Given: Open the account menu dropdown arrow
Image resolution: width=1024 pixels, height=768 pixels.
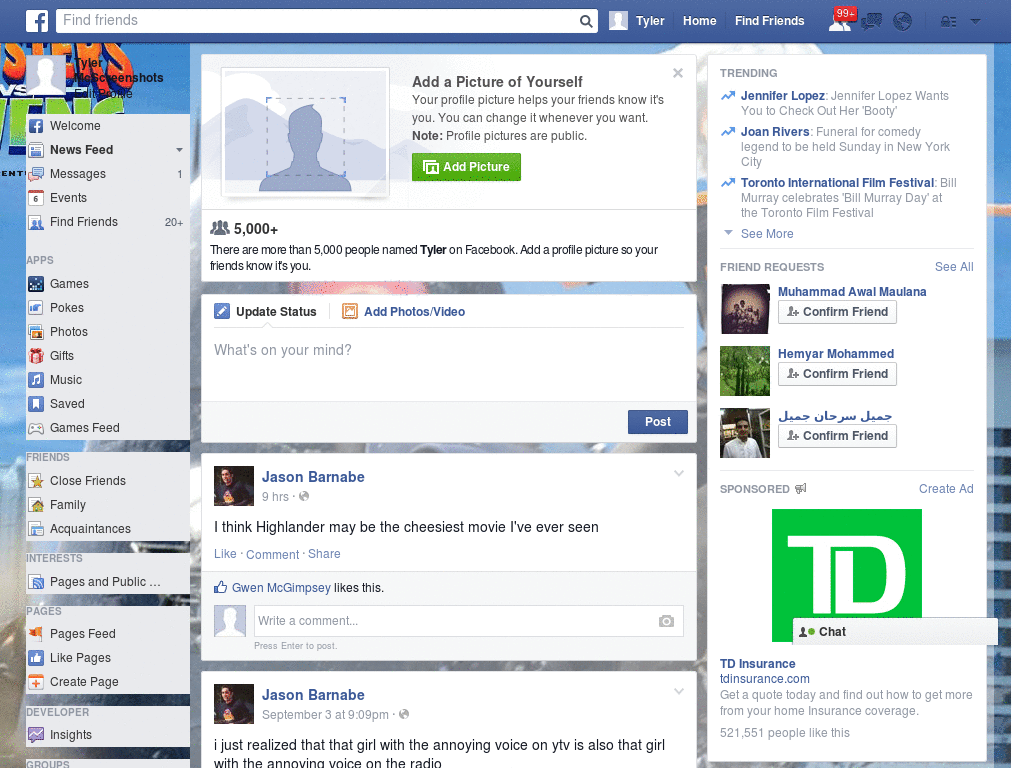Looking at the screenshot, I should tap(975, 22).
